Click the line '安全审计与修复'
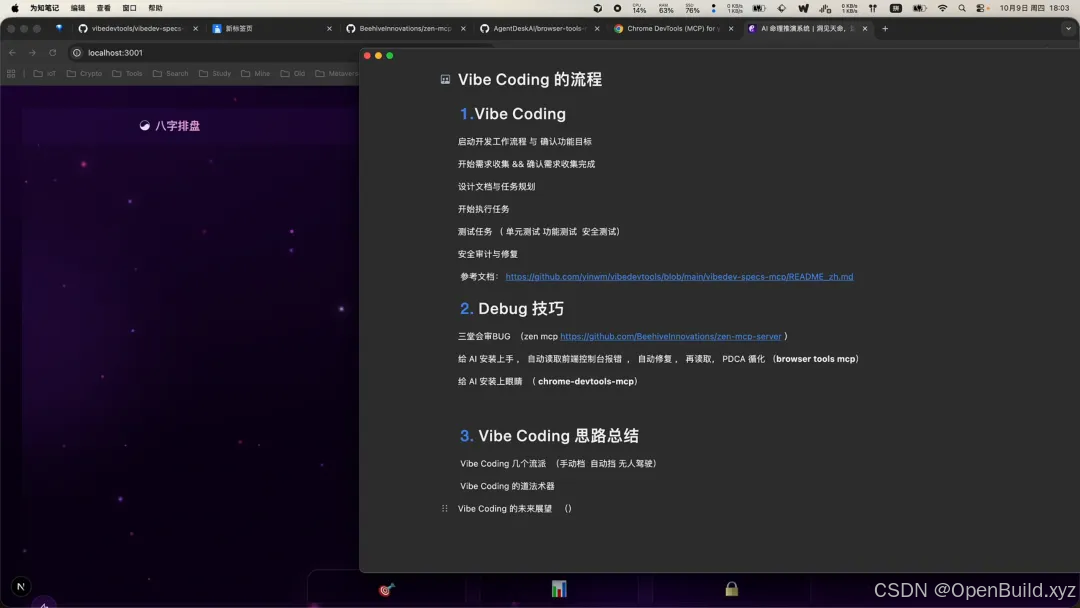1080x608 pixels. coord(488,254)
